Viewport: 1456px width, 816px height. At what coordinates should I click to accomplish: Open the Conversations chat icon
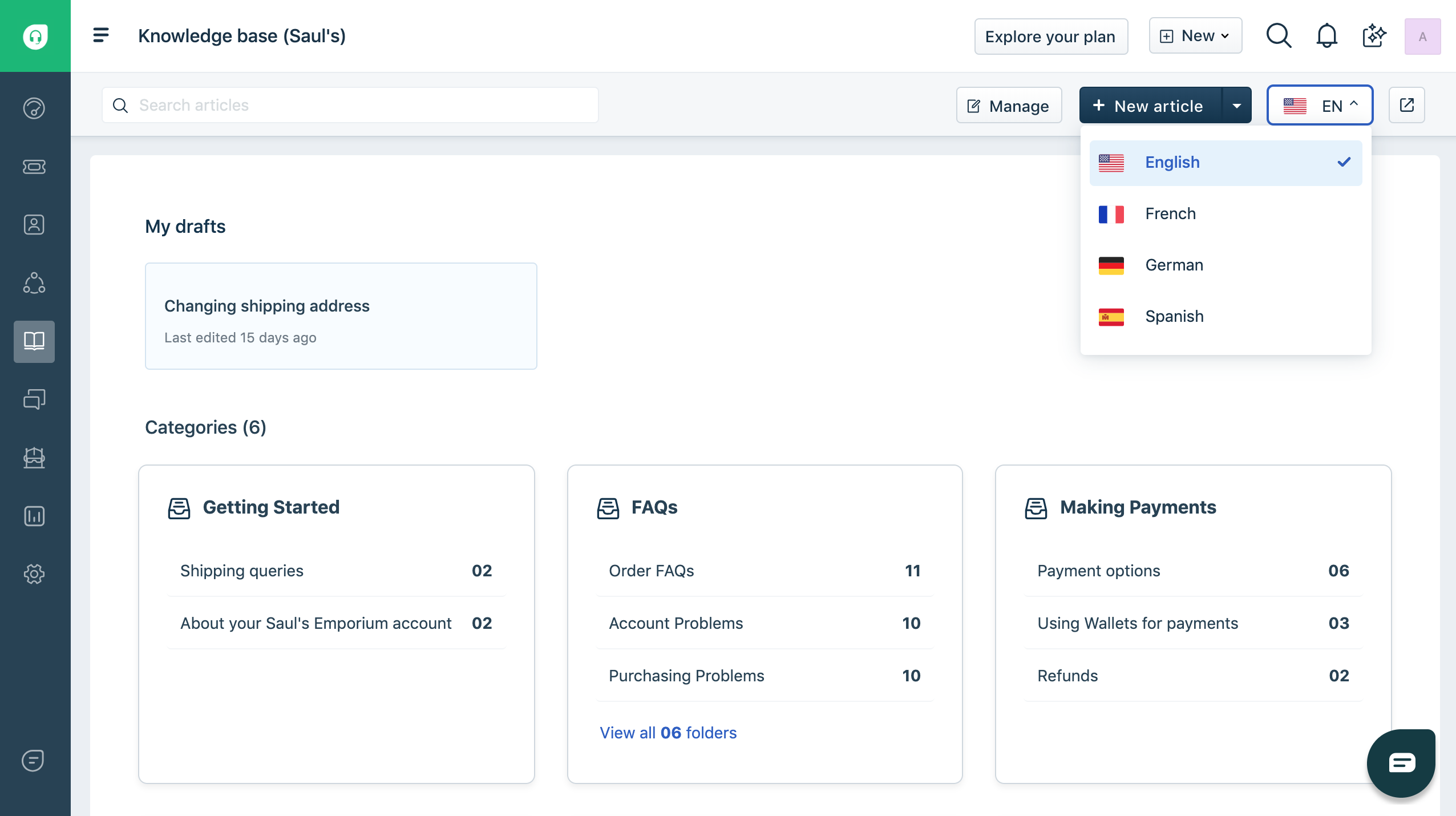(34, 399)
